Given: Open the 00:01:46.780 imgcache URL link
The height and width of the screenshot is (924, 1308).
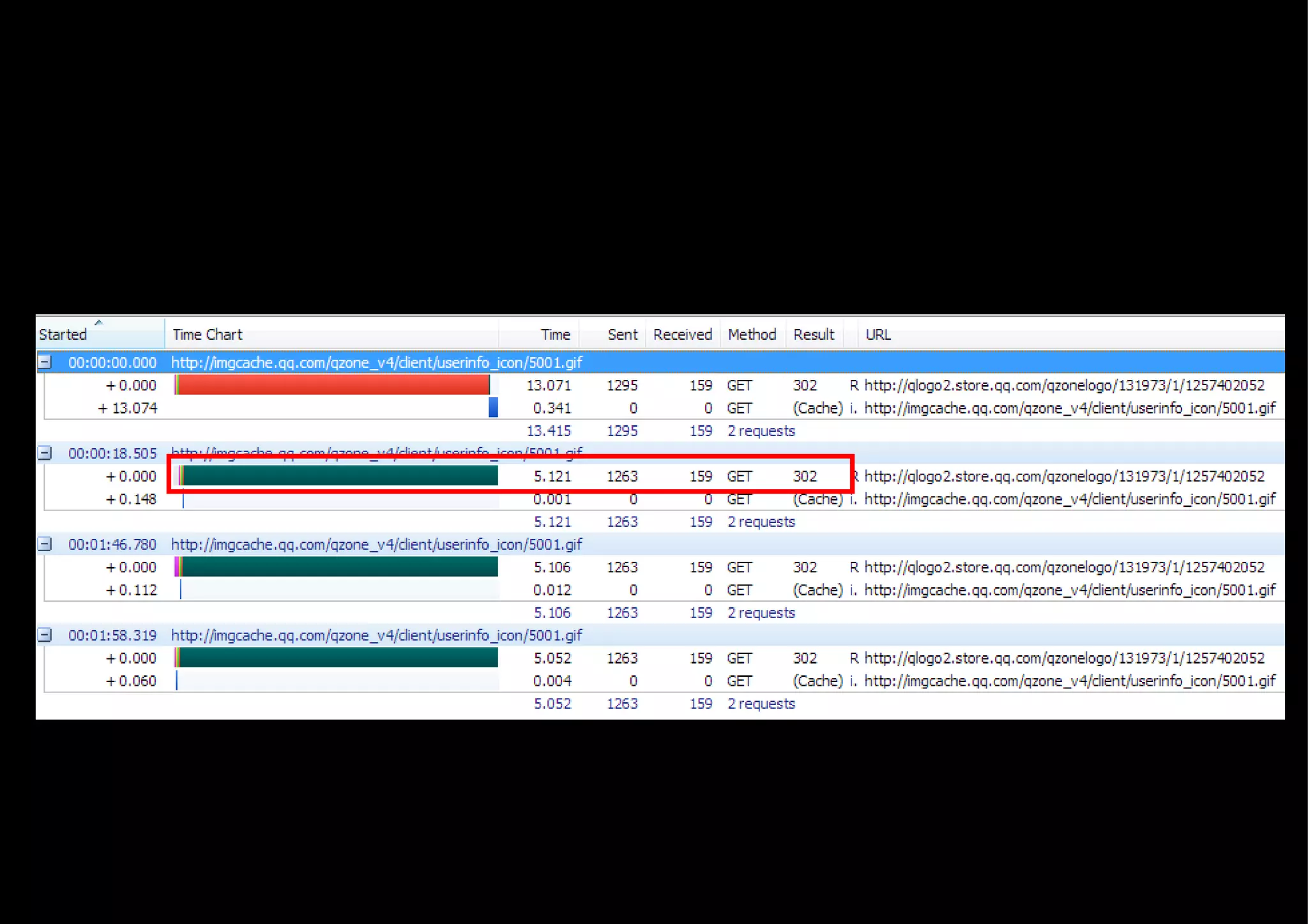Looking at the screenshot, I should (376, 544).
